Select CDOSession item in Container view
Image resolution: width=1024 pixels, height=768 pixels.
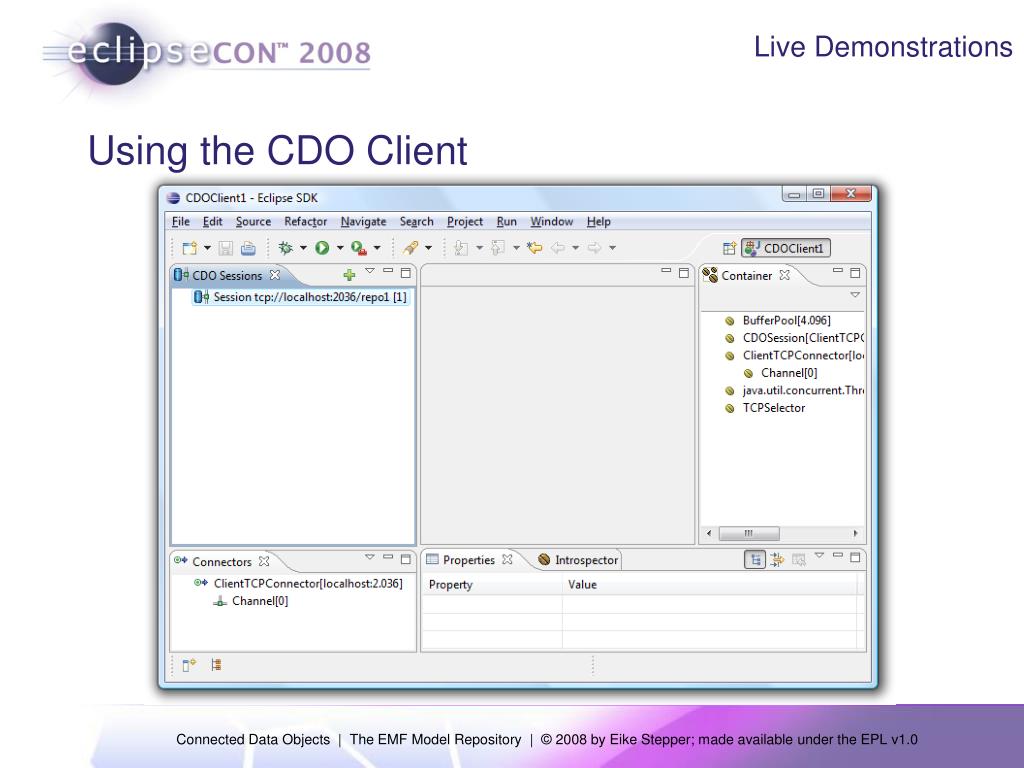[x=794, y=338]
